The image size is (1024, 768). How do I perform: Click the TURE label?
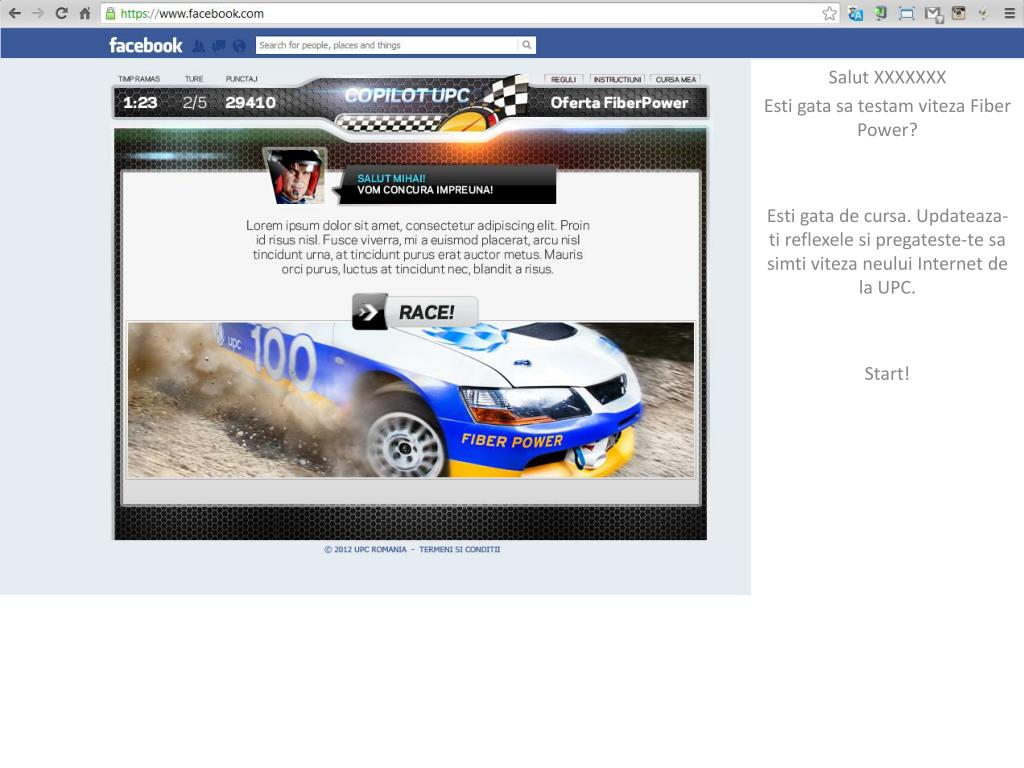(194, 79)
